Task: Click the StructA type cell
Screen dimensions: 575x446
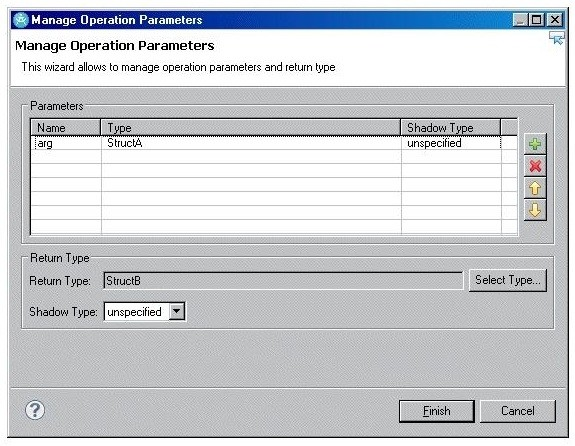Action: point(251,143)
